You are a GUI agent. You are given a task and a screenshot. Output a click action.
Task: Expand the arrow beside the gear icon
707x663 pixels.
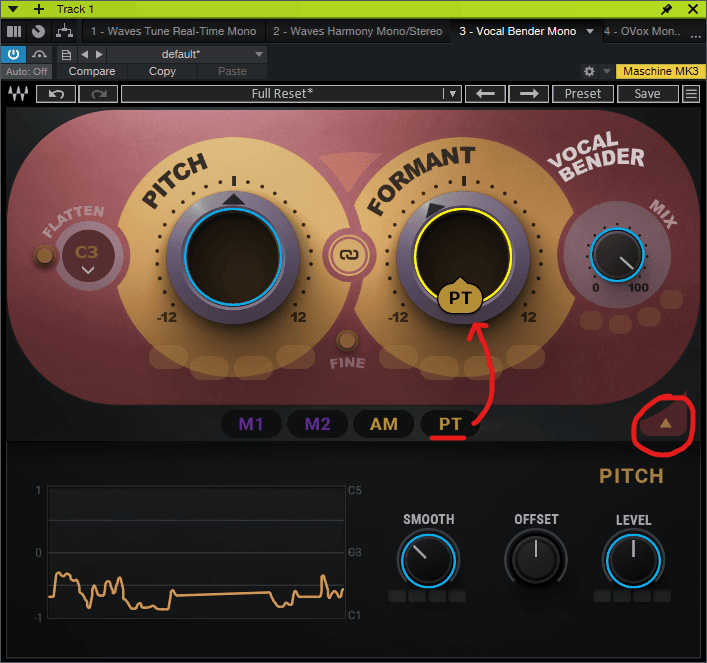point(607,71)
